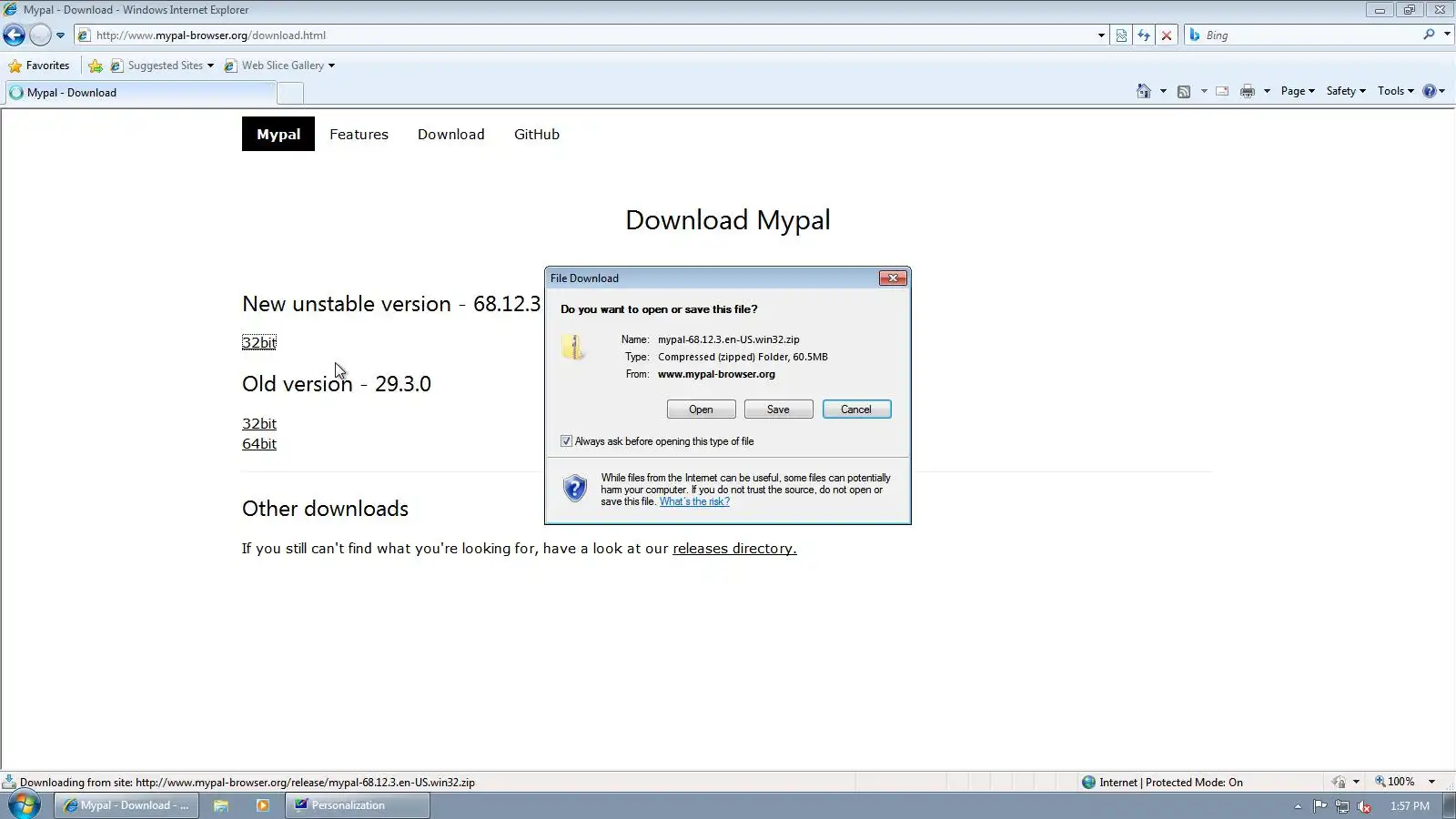Image resolution: width=1456 pixels, height=819 pixels.
Task: Refresh the page with the refresh icon
Action: tap(1144, 35)
